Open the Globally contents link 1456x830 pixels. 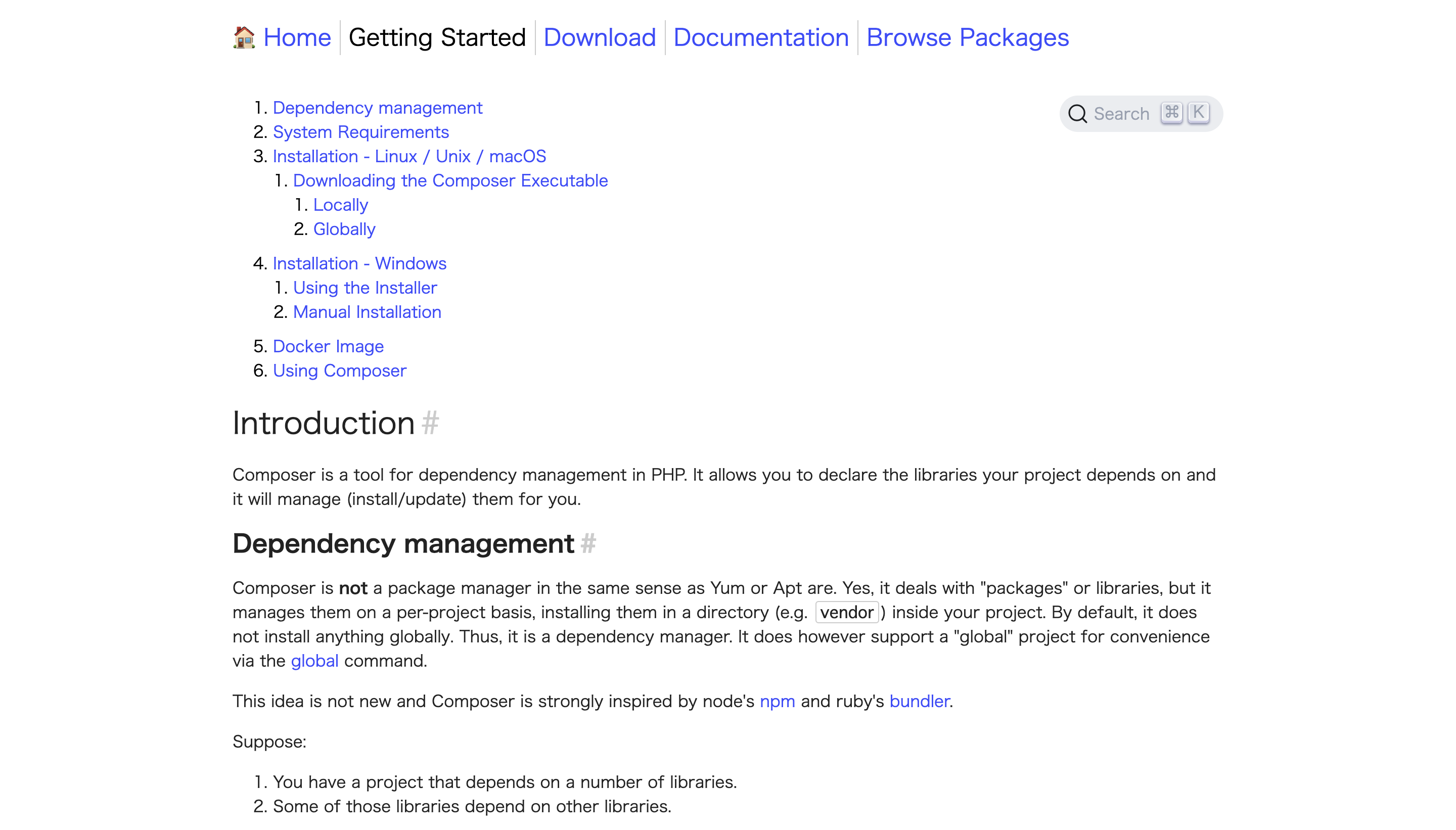(x=344, y=228)
